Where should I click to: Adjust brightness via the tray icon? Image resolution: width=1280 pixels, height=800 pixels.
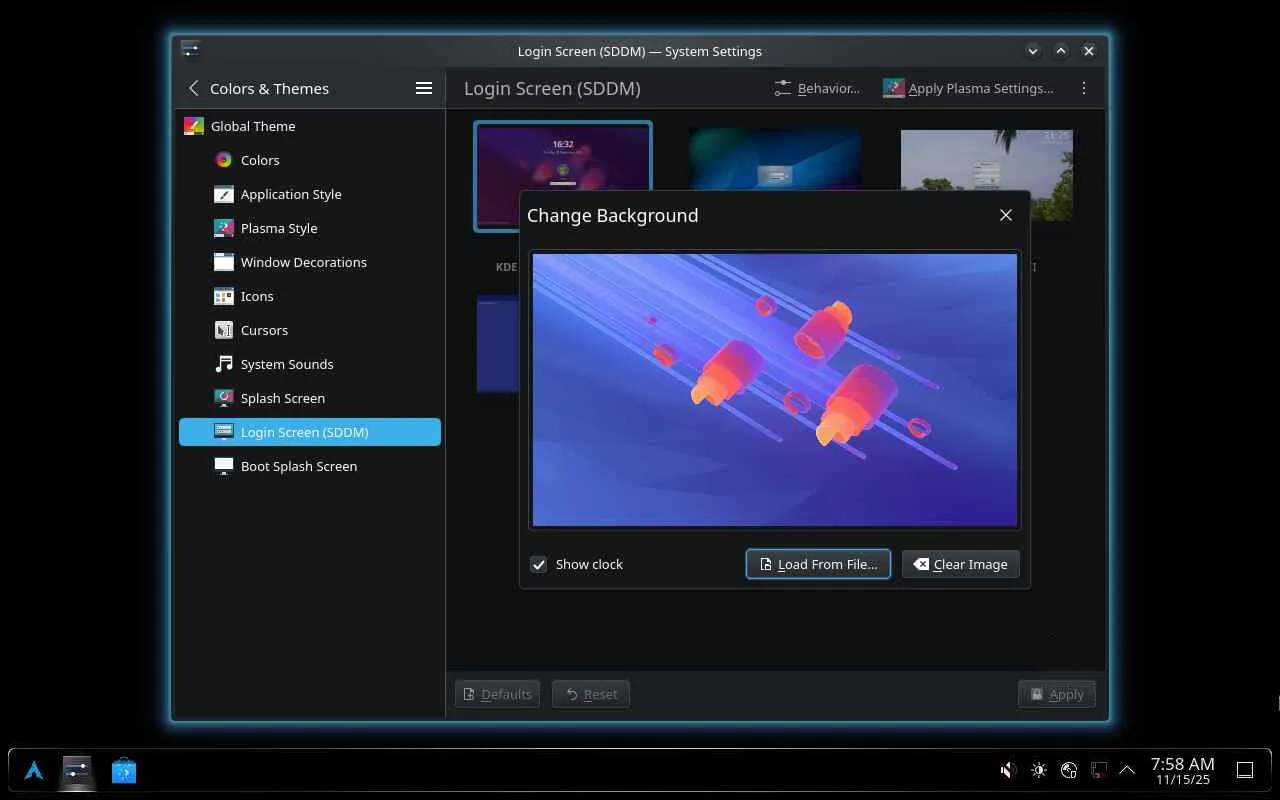click(1039, 770)
